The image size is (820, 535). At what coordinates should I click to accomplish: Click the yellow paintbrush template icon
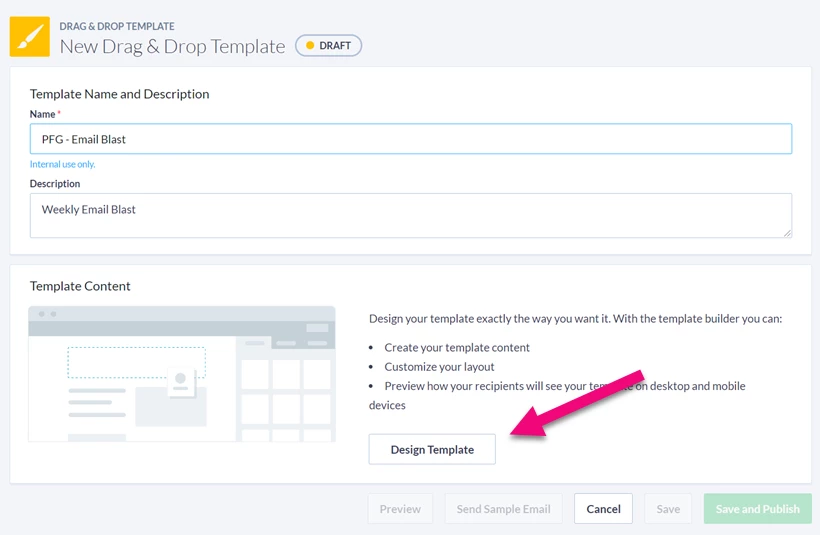tap(30, 37)
